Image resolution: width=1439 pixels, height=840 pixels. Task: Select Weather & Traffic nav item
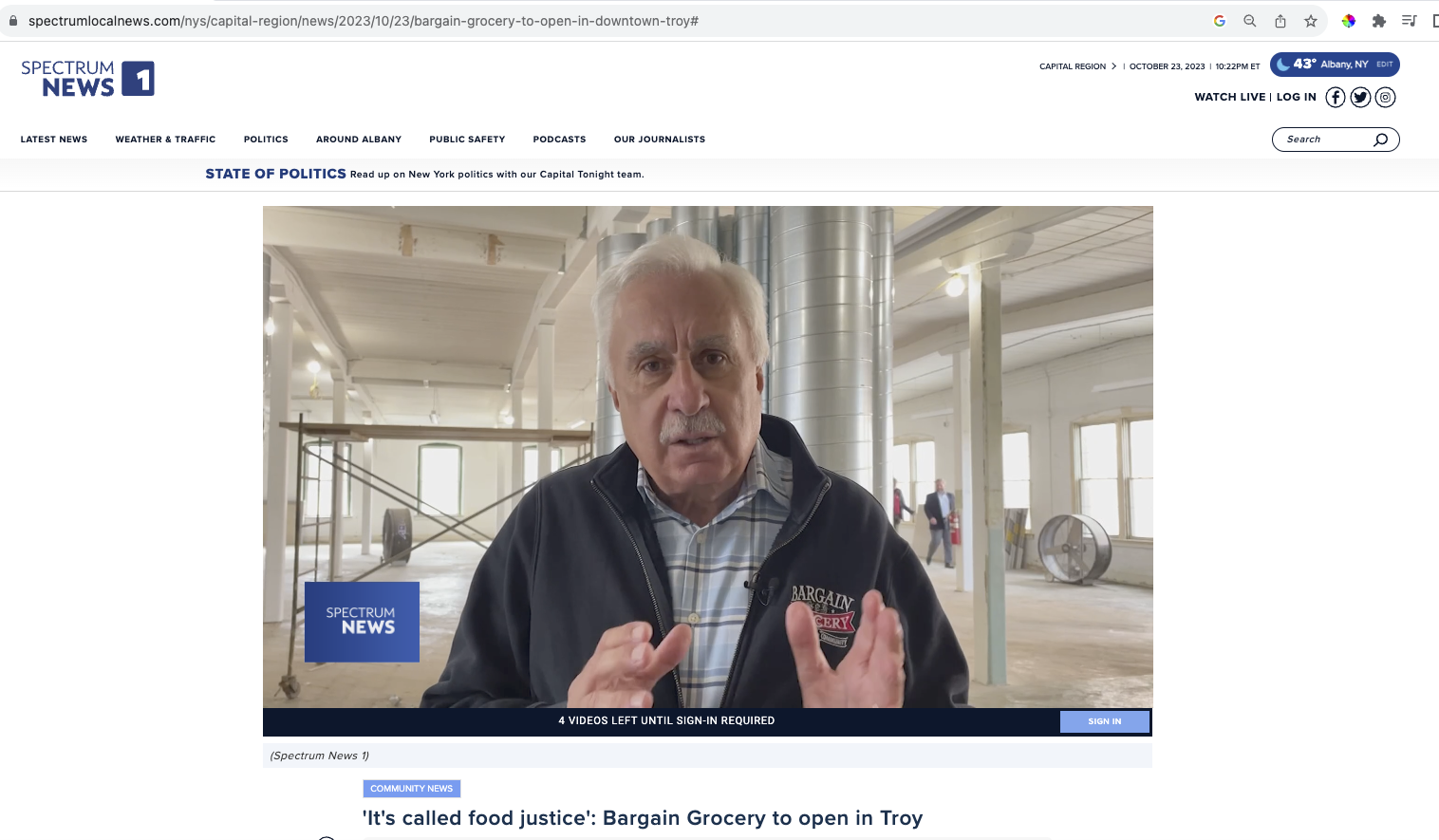[165, 140]
